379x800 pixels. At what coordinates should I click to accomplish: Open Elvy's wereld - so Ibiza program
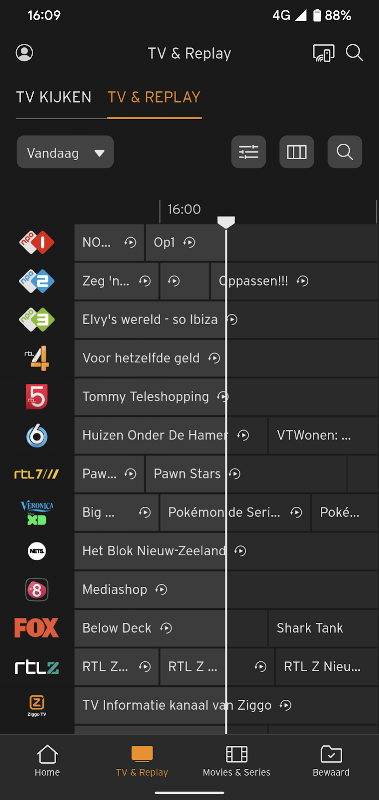coord(226,320)
